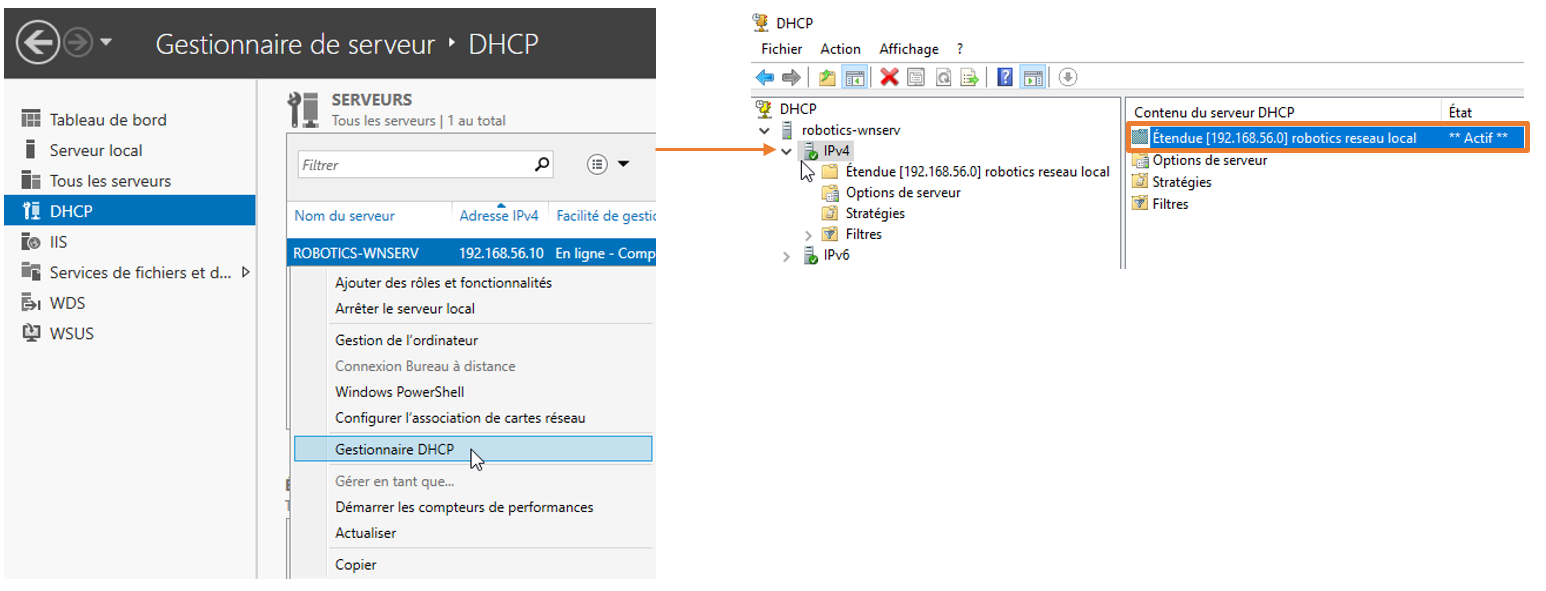This screenshot has width=1546, height=591.
Task: Open the navigation history dropdown arrow
Action: click(x=106, y=44)
